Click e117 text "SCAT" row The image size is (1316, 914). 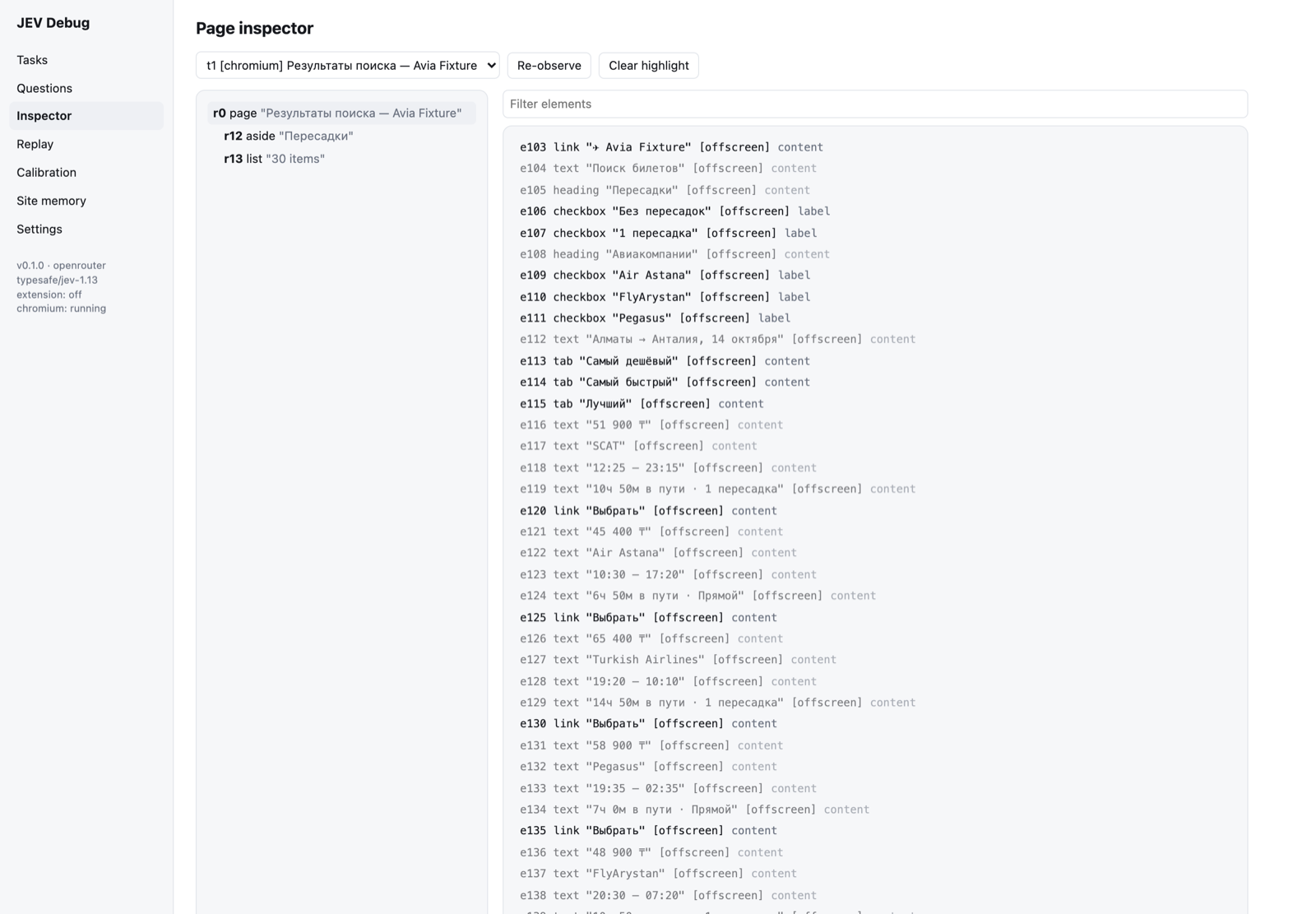click(x=875, y=447)
